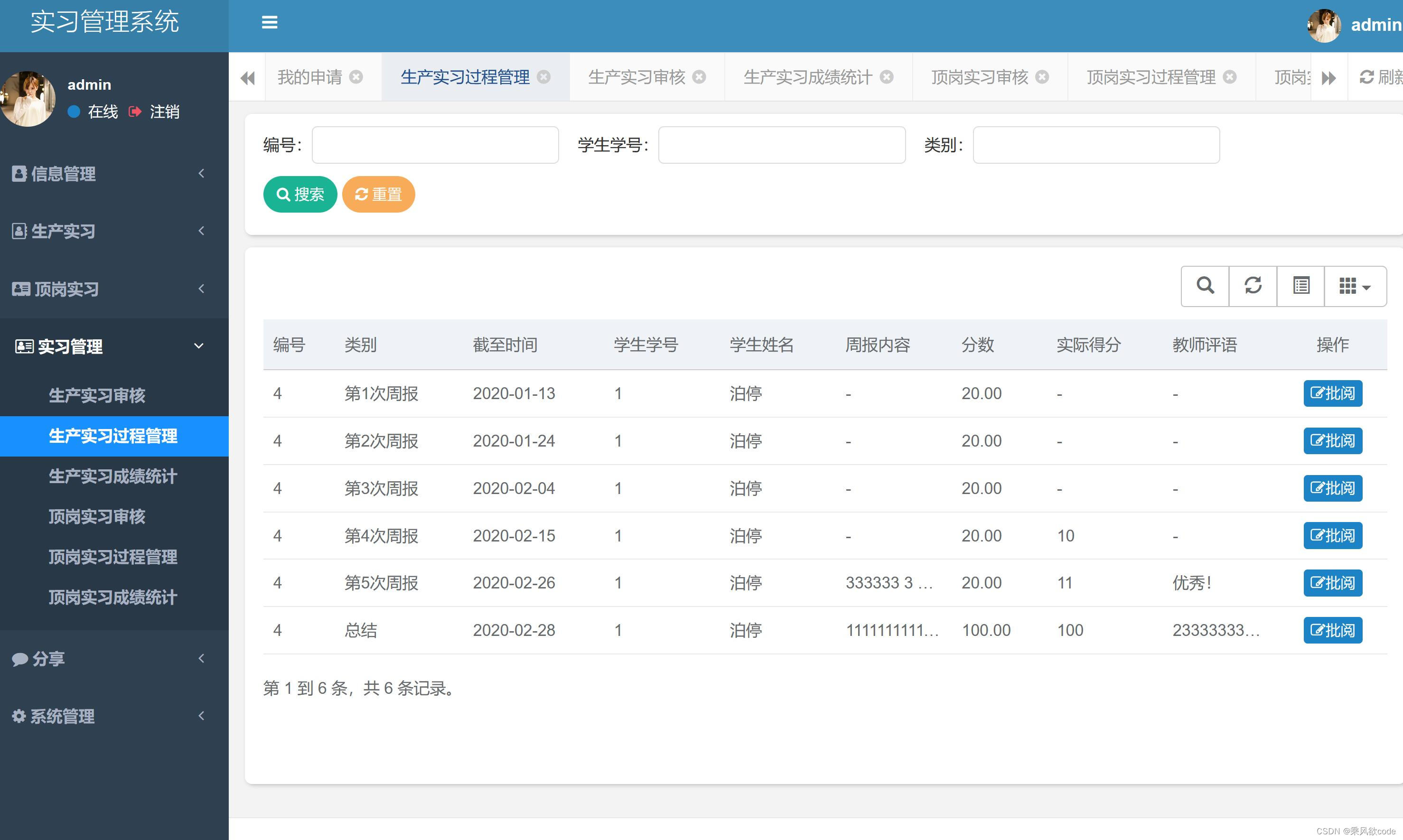This screenshot has width=1403, height=840.
Task: Click the badge icon next to 实习管理
Action: (23, 346)
